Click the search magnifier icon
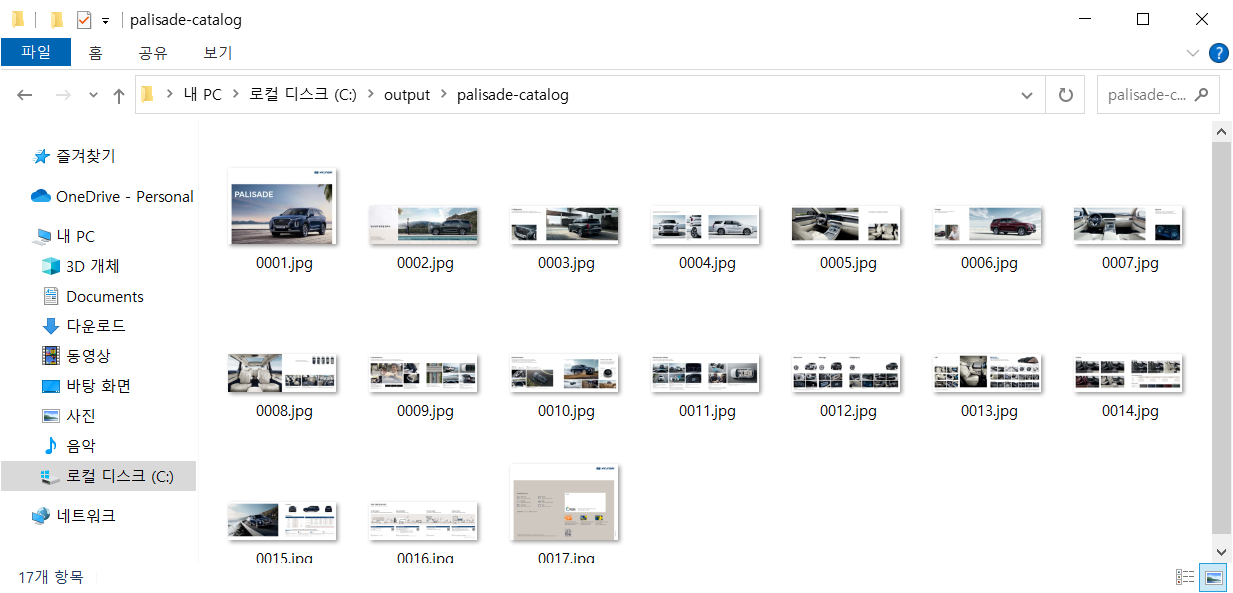This screenshot has width=1233, height=593. pyautogui.click(x=1201, y=95)
